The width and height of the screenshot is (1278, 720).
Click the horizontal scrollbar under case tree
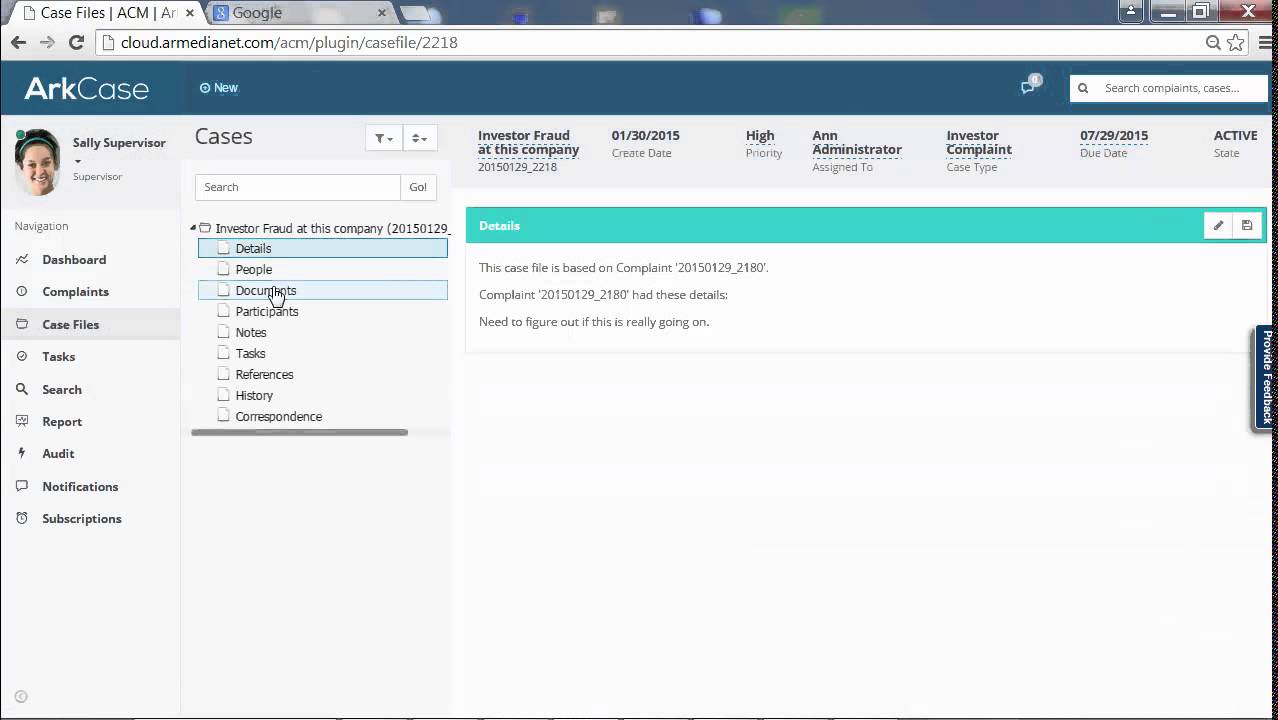tap(299, 433)
